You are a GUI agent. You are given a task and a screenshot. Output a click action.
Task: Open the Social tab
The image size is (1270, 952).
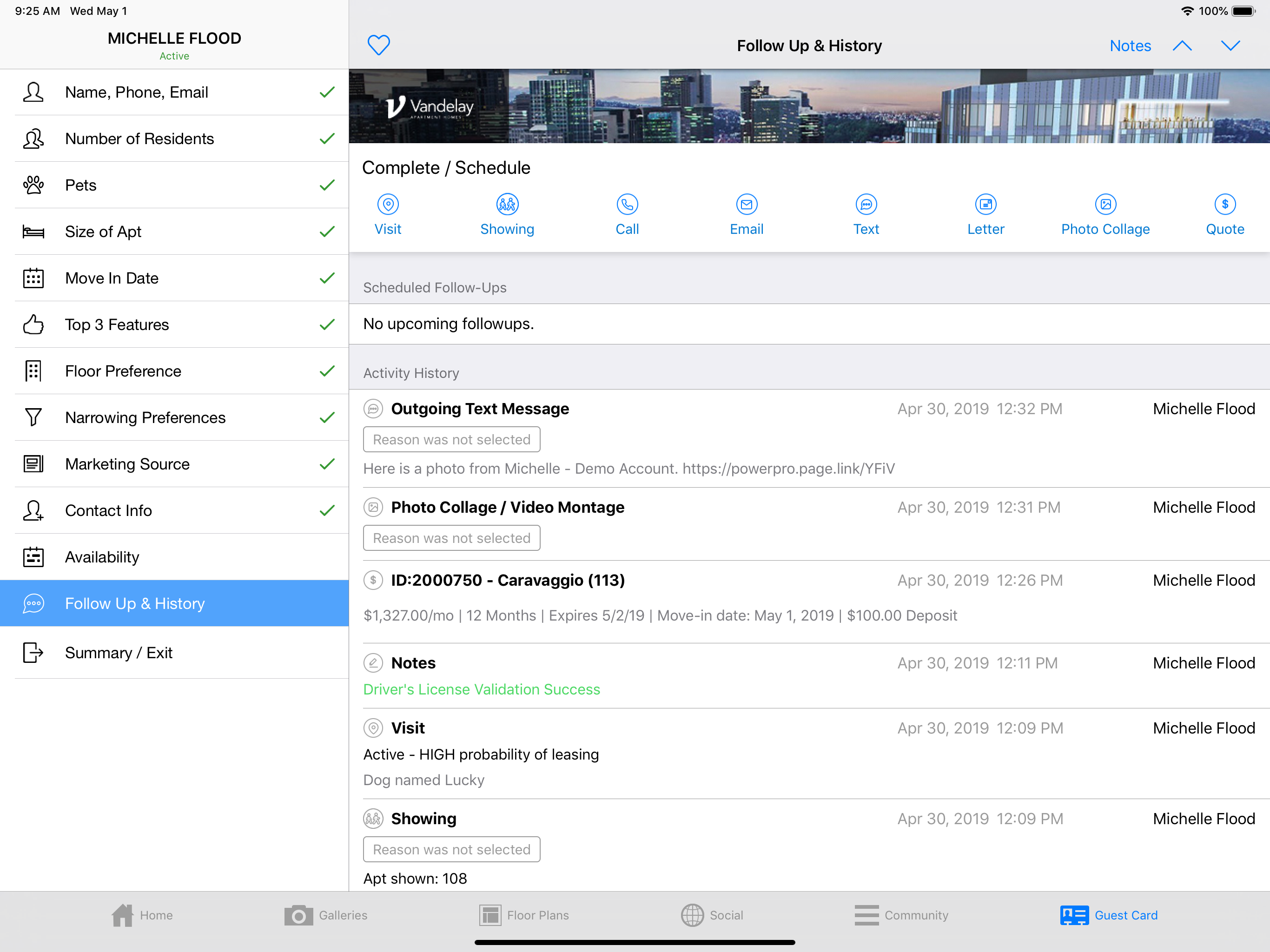point(712,915)
